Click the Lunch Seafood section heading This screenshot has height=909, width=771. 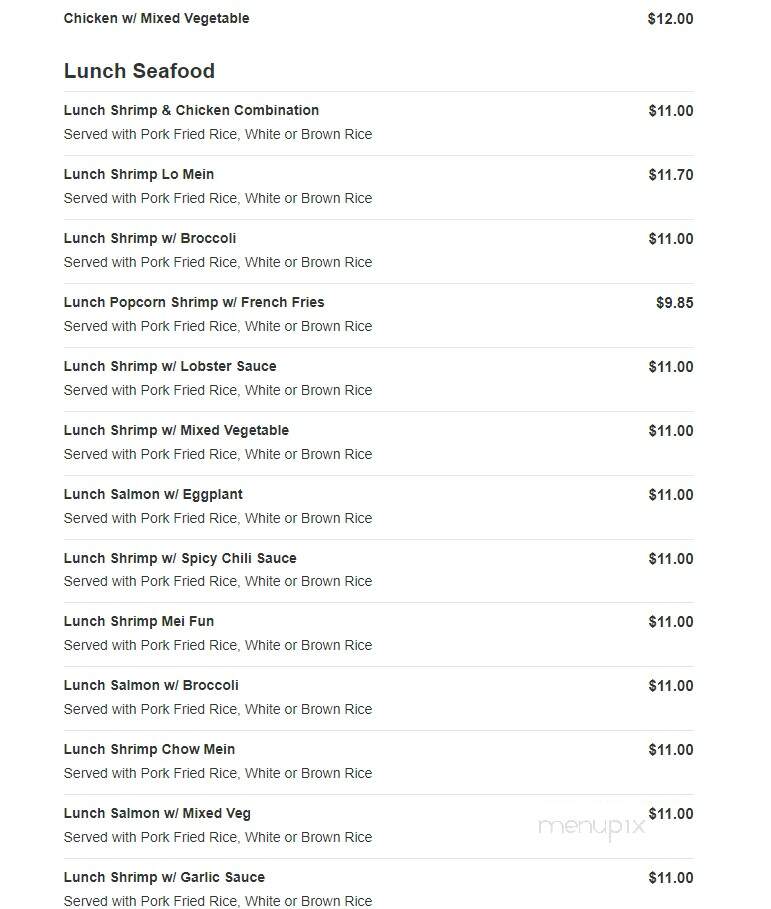pos(139,71)
